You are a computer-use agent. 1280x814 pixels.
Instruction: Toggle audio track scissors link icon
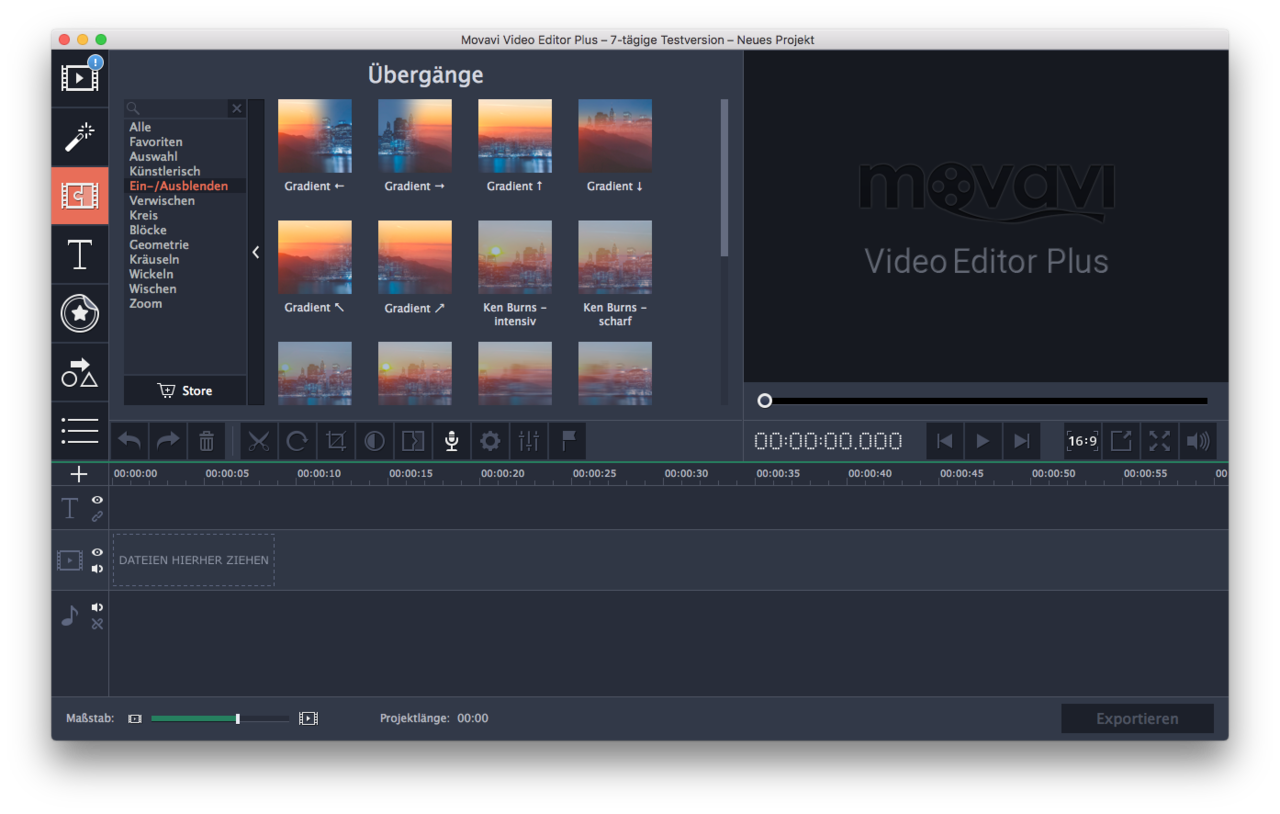(97, 624)
